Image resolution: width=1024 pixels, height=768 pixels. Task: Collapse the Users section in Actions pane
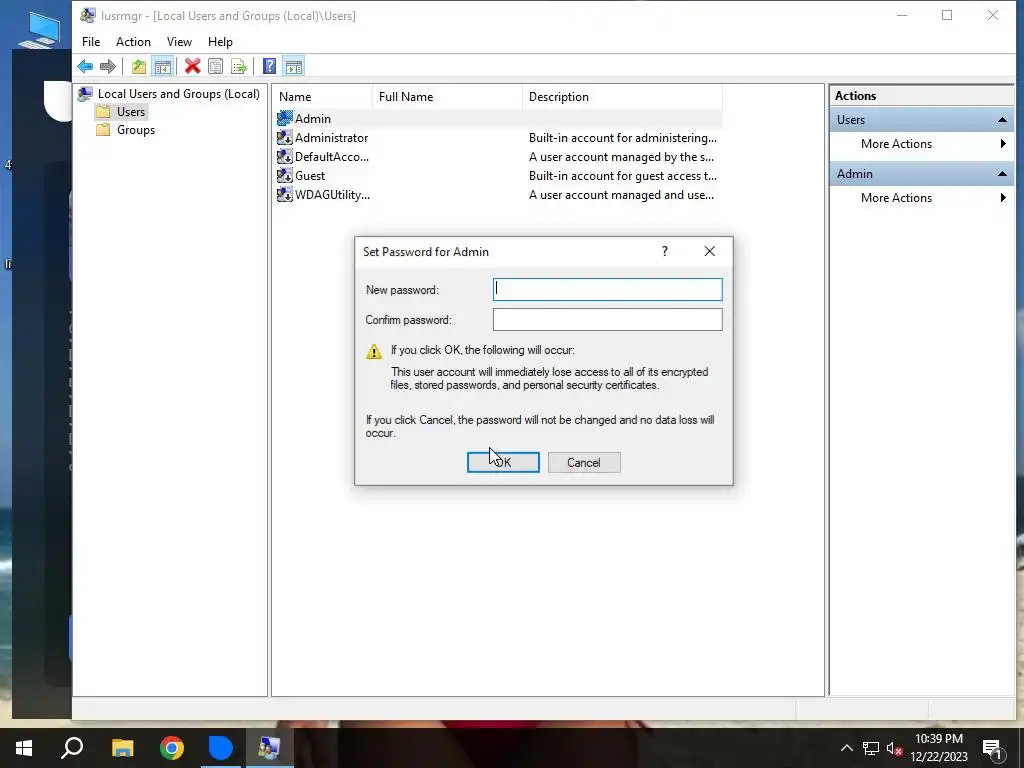point(1002,120)
